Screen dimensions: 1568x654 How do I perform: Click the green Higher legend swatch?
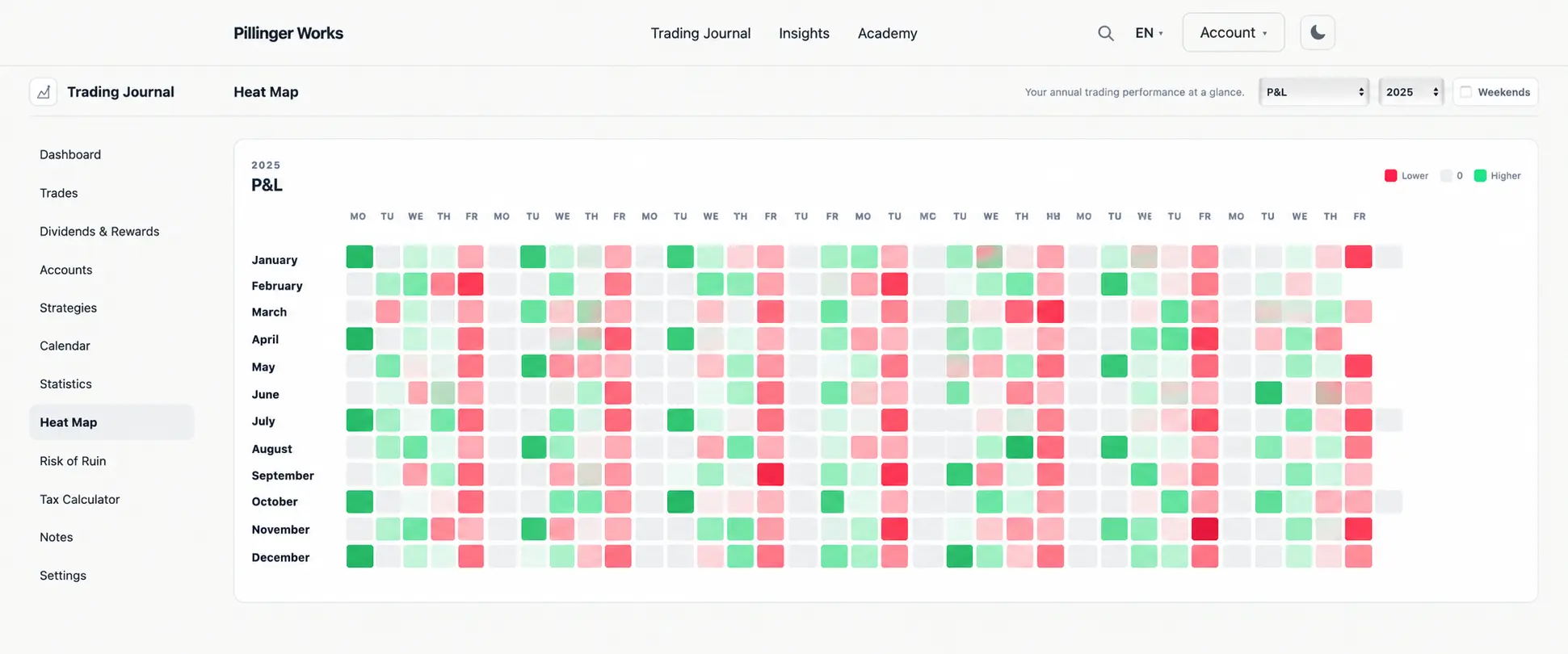tap(1480, 175)
